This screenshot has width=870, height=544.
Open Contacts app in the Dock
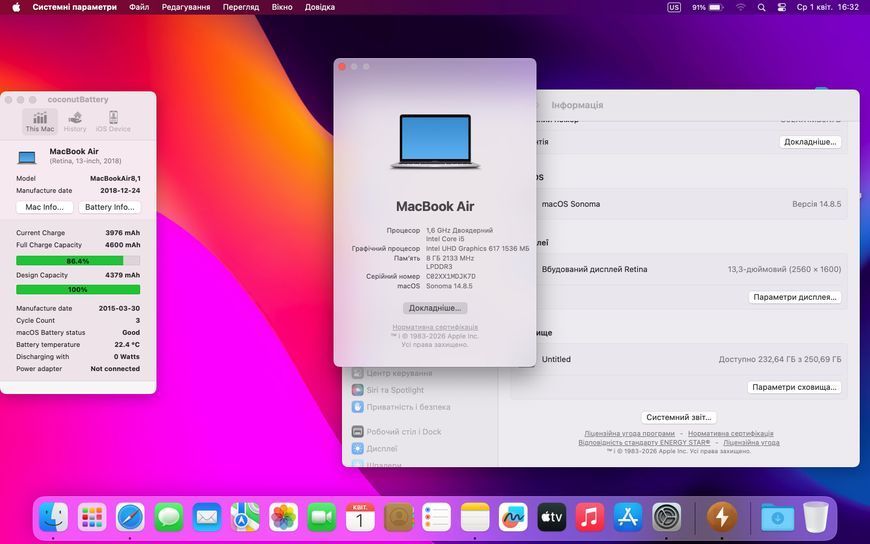398,518
